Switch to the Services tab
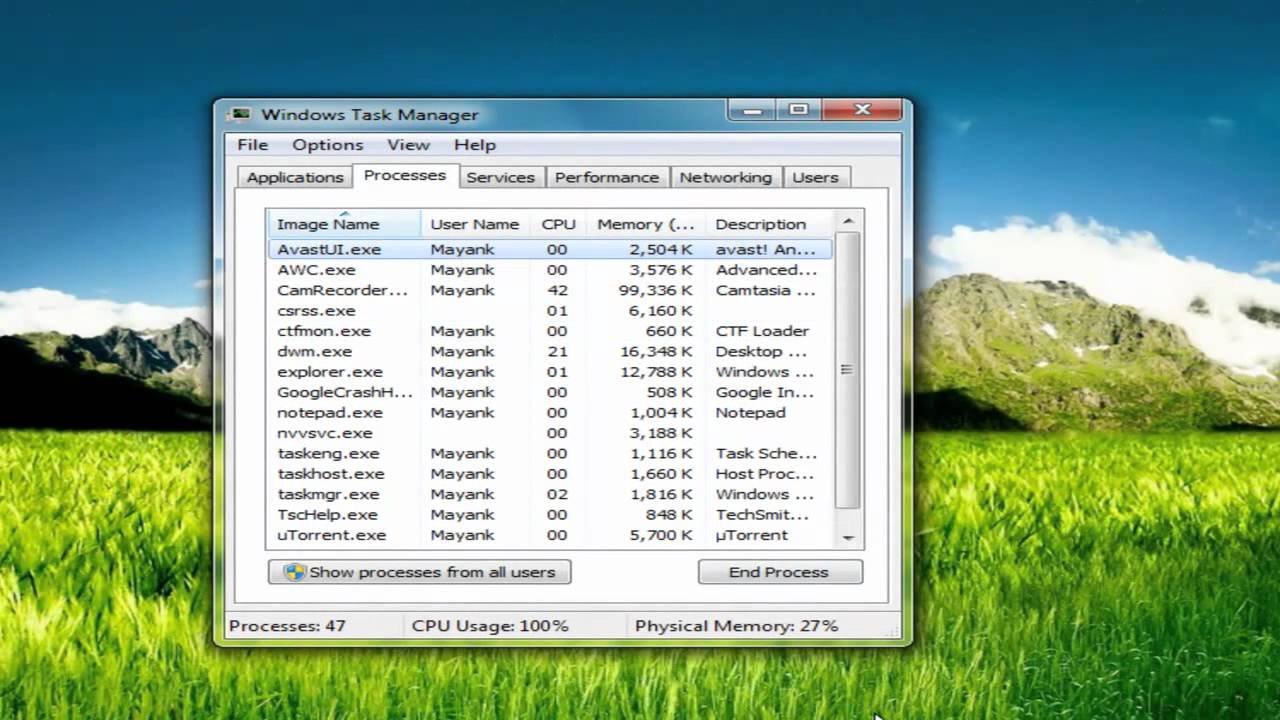Viewport: 1280px width, 720px height. (x=500, y=177)
